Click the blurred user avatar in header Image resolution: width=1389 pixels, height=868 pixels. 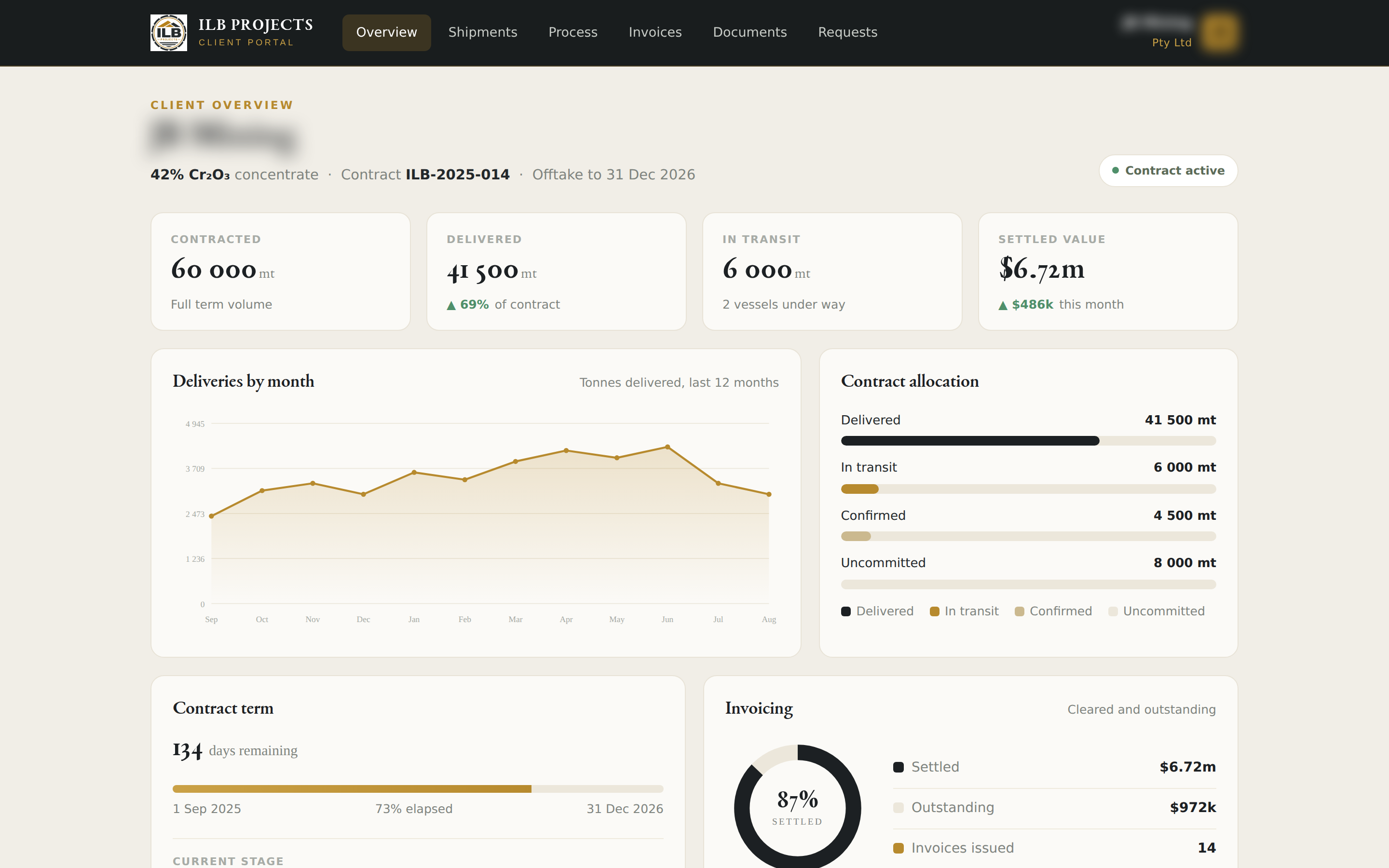[x=1220, y=33]
